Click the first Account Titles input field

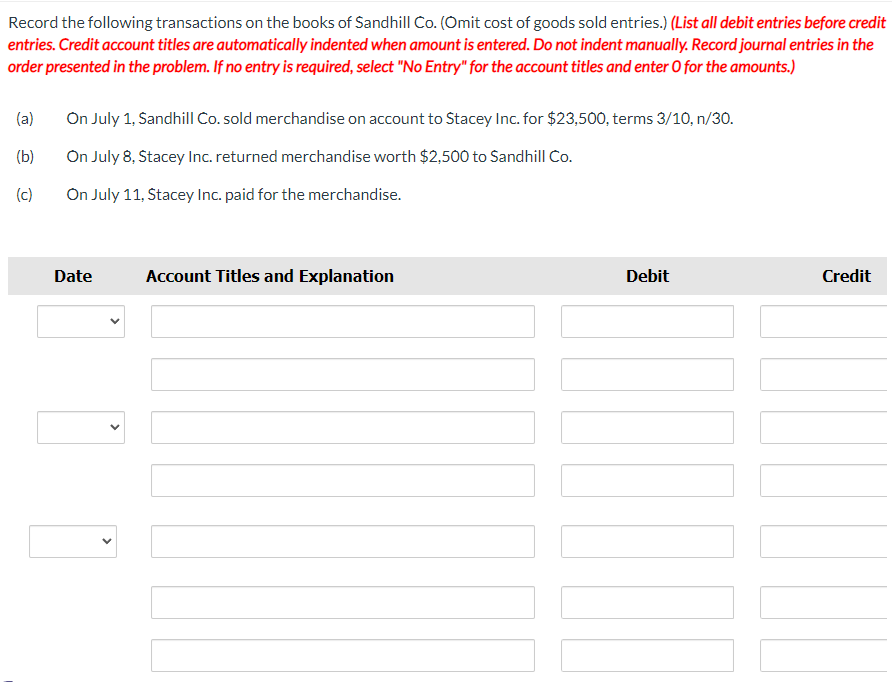[x=342, y=321]
